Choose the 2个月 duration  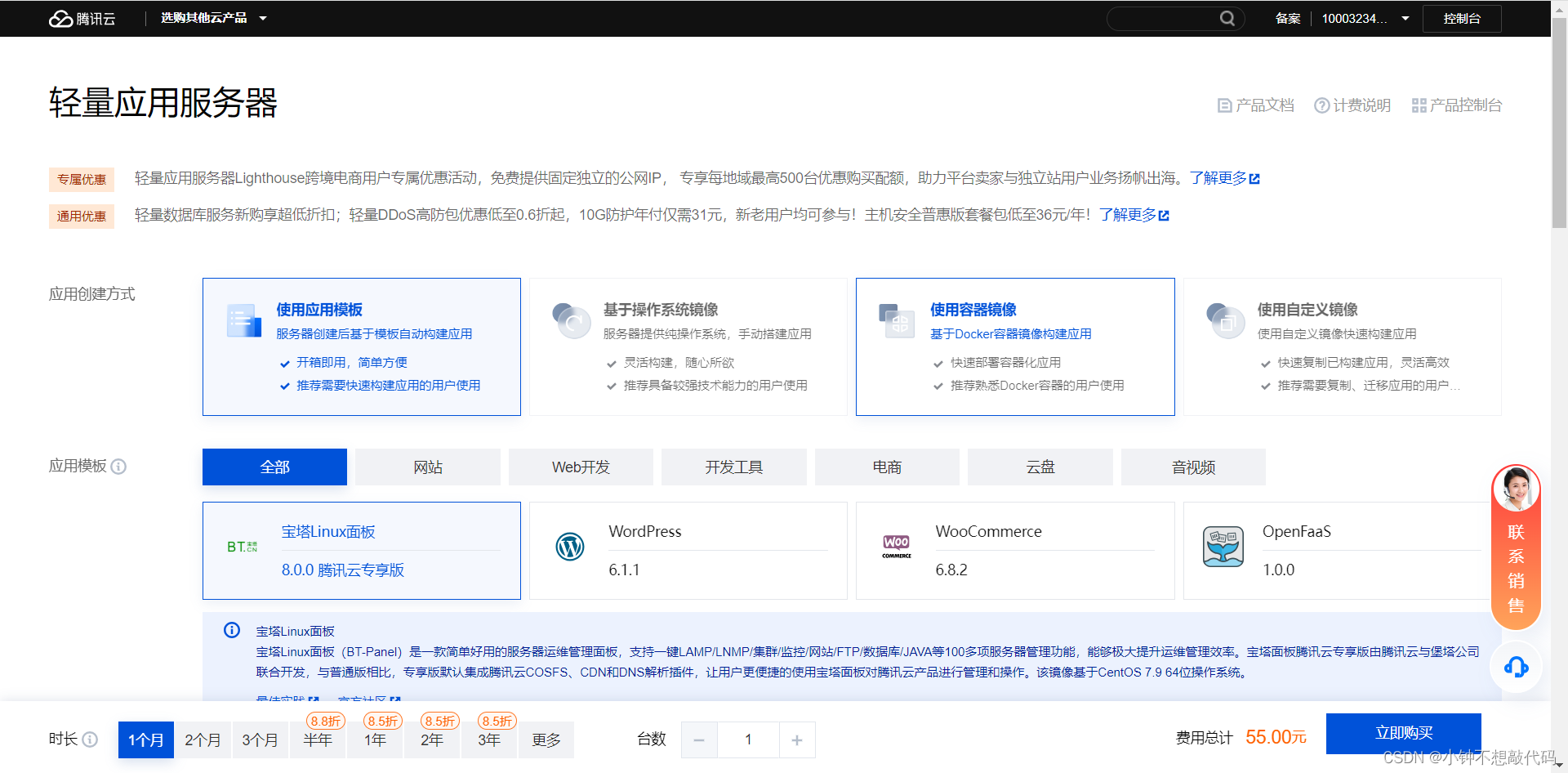203,739
